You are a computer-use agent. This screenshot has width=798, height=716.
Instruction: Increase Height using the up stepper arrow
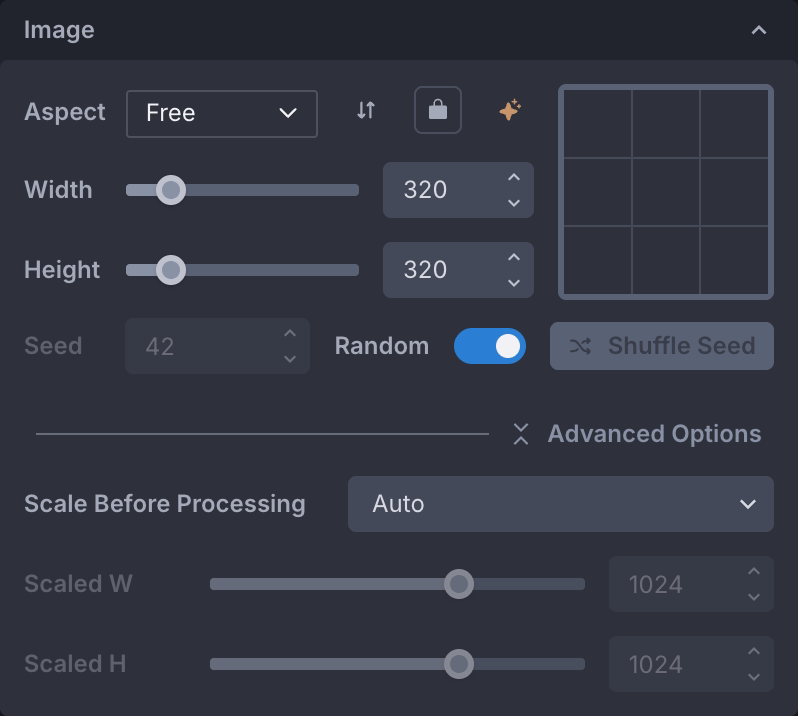click(514, 258)
